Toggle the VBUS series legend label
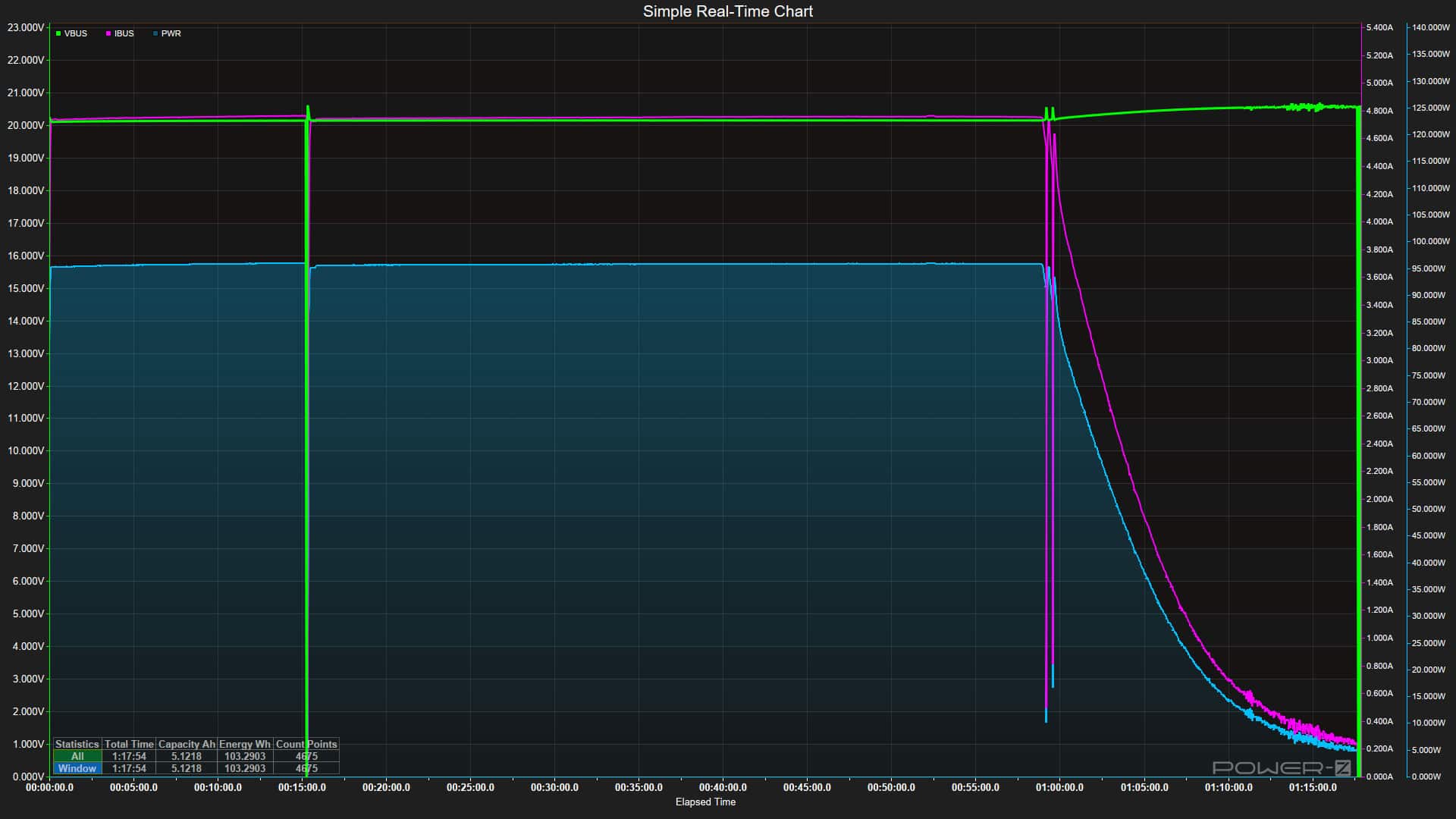1456x819 pixels. point(76,33)
